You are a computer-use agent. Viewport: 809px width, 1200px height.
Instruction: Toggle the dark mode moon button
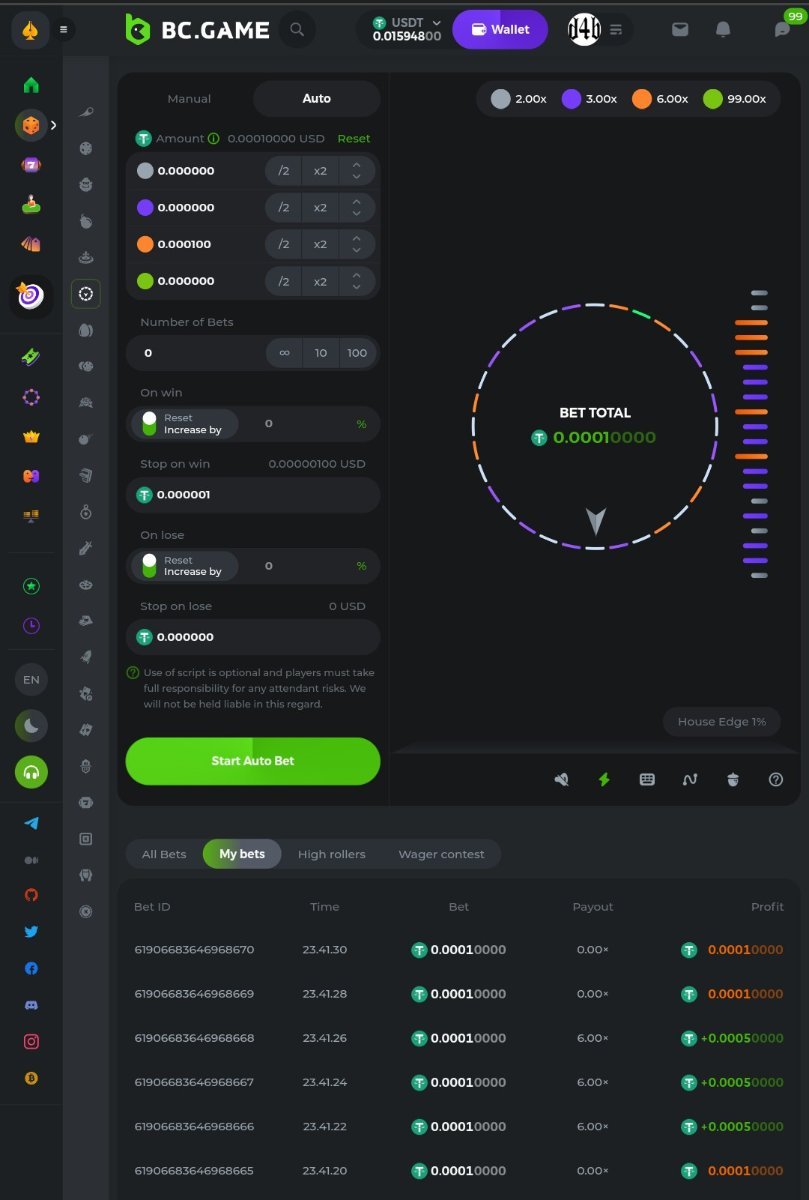(31, 726)
